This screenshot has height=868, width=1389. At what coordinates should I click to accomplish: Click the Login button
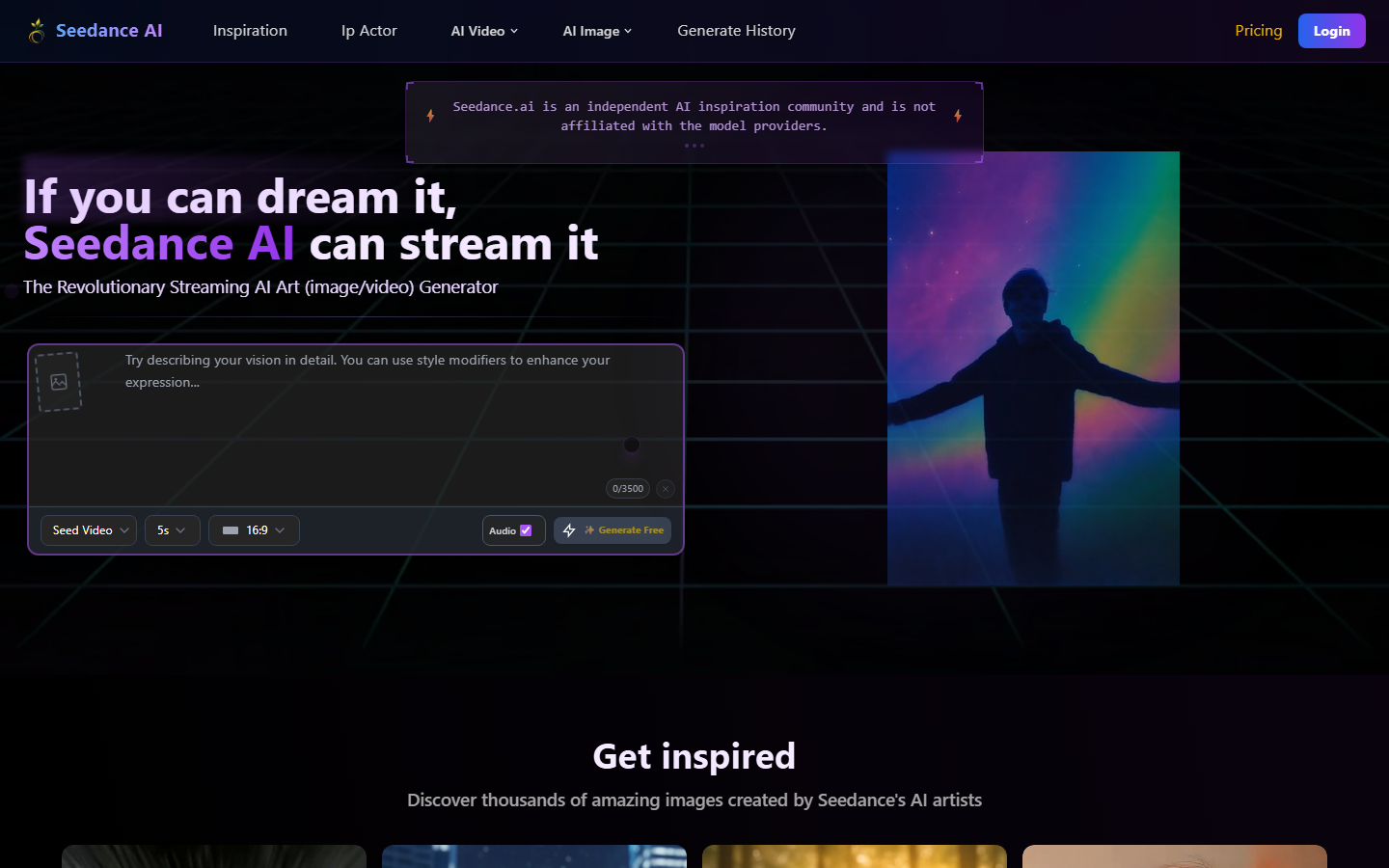1331,30
